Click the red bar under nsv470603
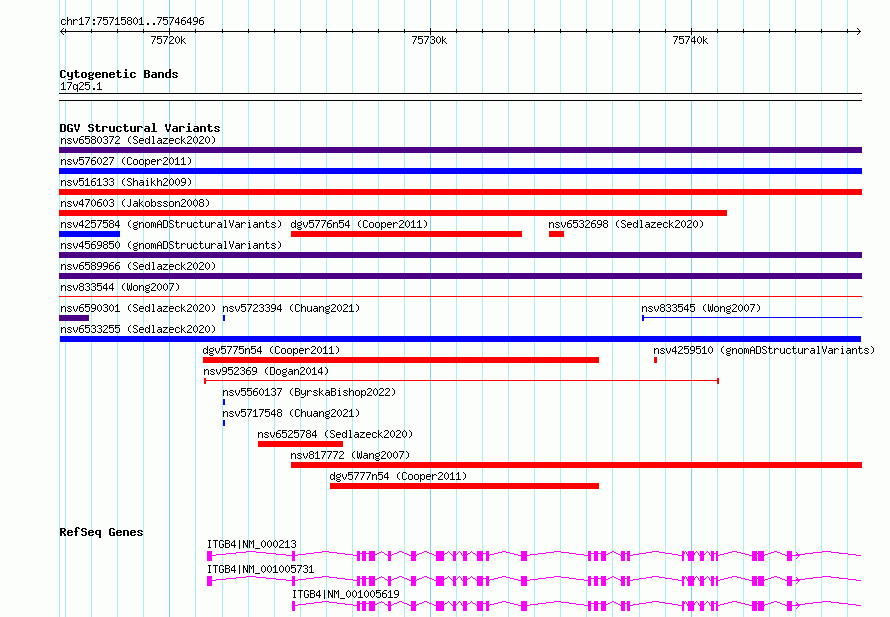 click(393, 213)
